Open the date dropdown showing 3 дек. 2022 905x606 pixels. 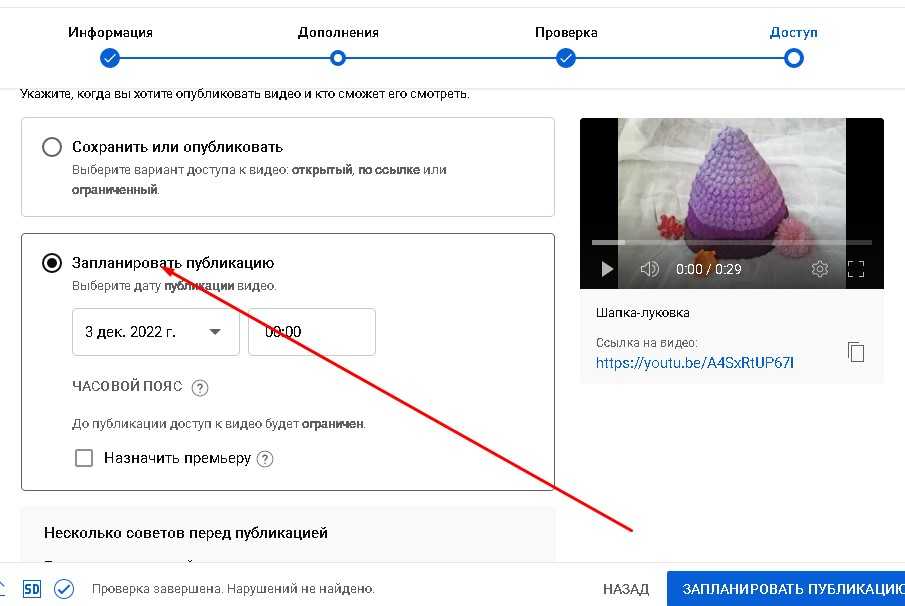pos(155,332)
